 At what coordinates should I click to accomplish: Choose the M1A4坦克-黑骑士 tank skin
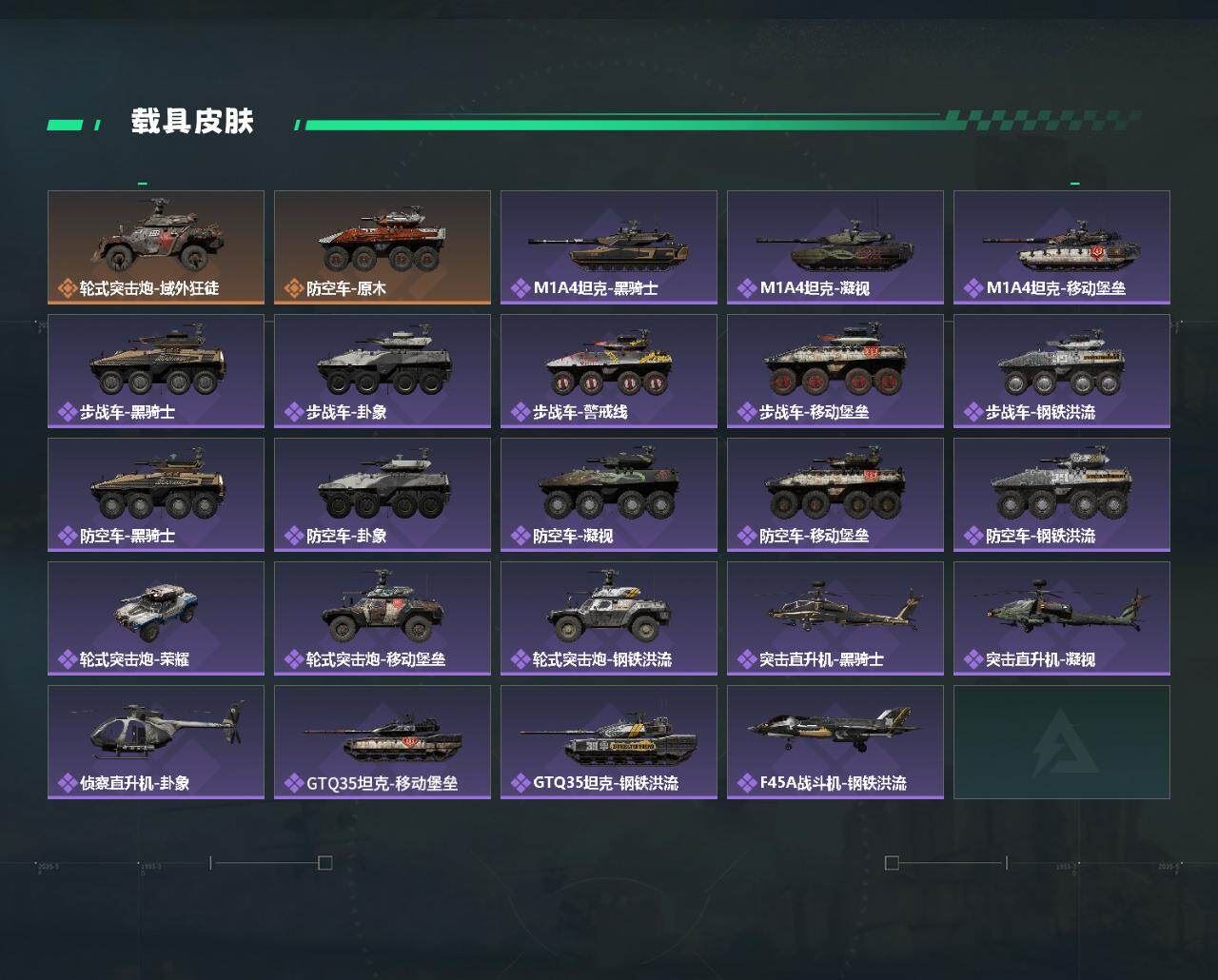click(609, 247)
